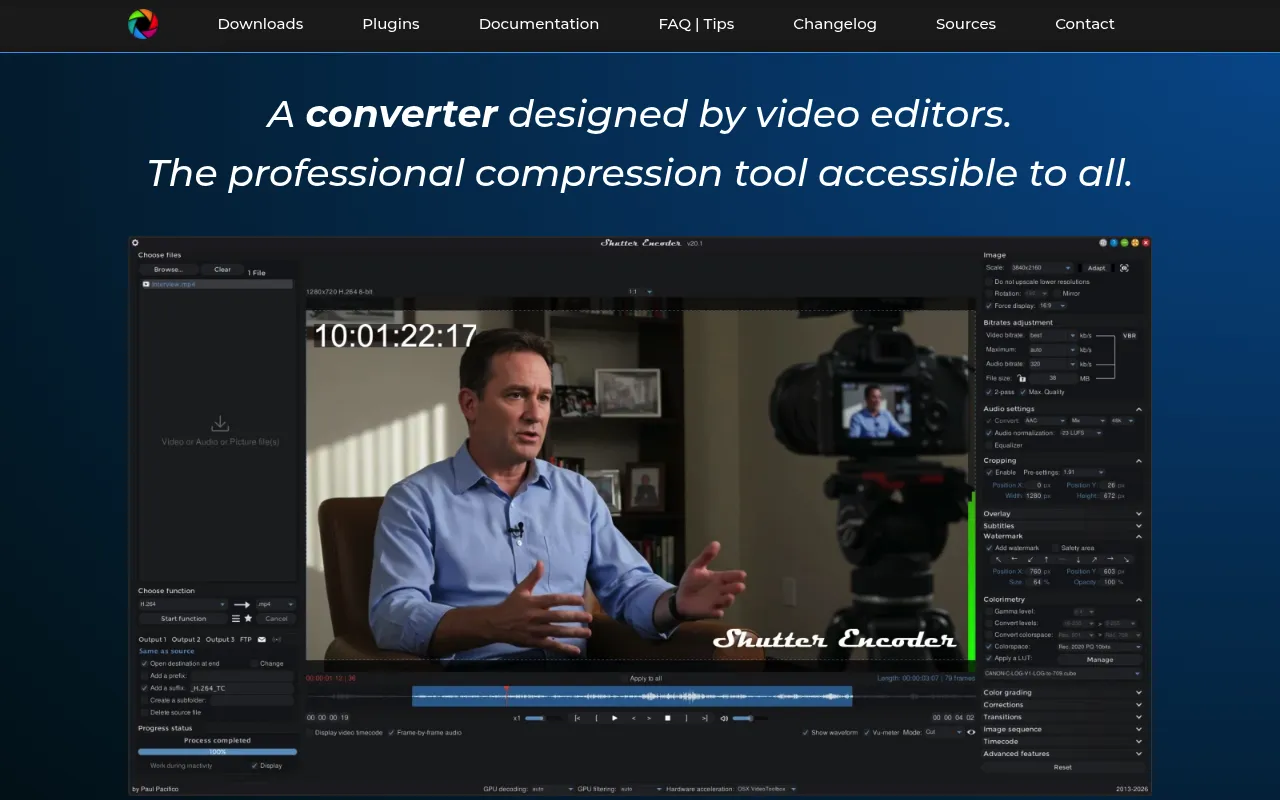Open the Scale 3840x2160 dropdown
The height and width of the screenshot is (800, 1280).
click(1041, 268)
